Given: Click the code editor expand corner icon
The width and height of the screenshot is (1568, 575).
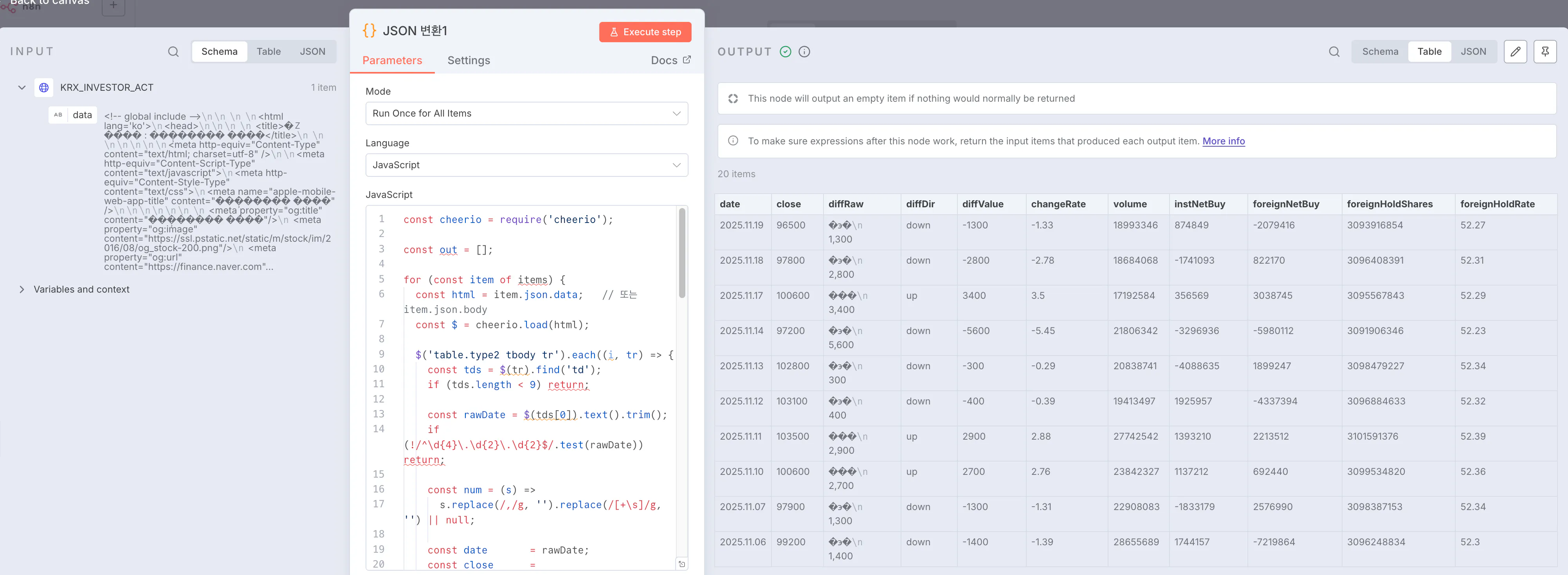Looking at the screenshot, I should tap(682, 564).
